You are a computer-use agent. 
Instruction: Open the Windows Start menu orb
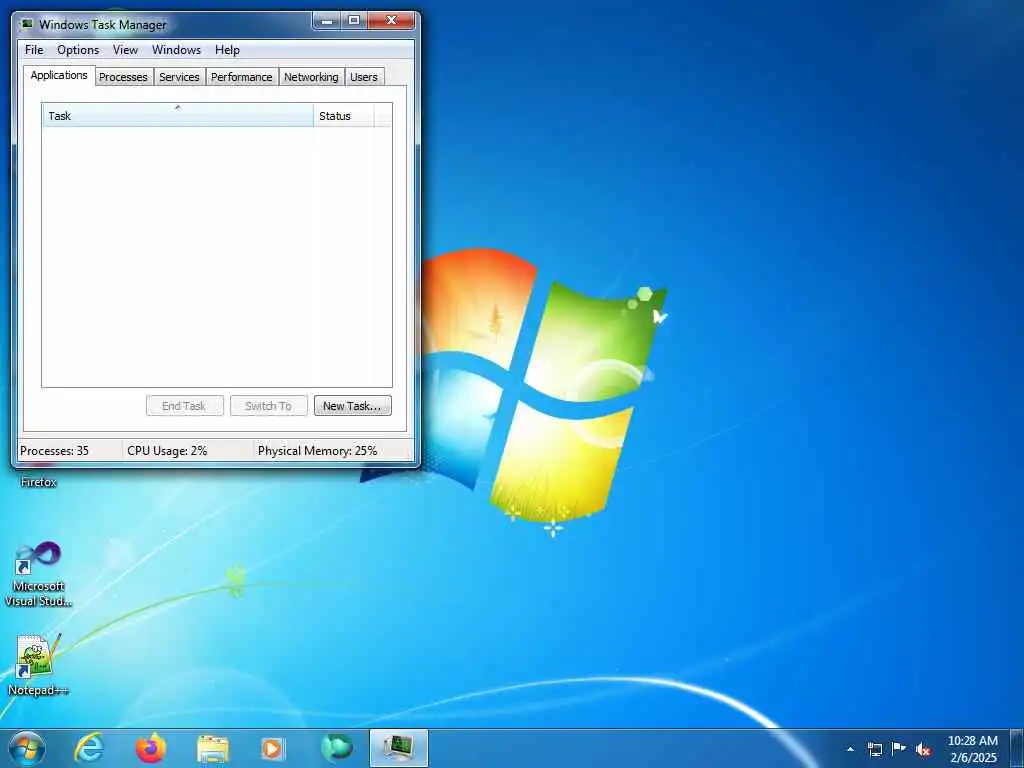(27, 748)
